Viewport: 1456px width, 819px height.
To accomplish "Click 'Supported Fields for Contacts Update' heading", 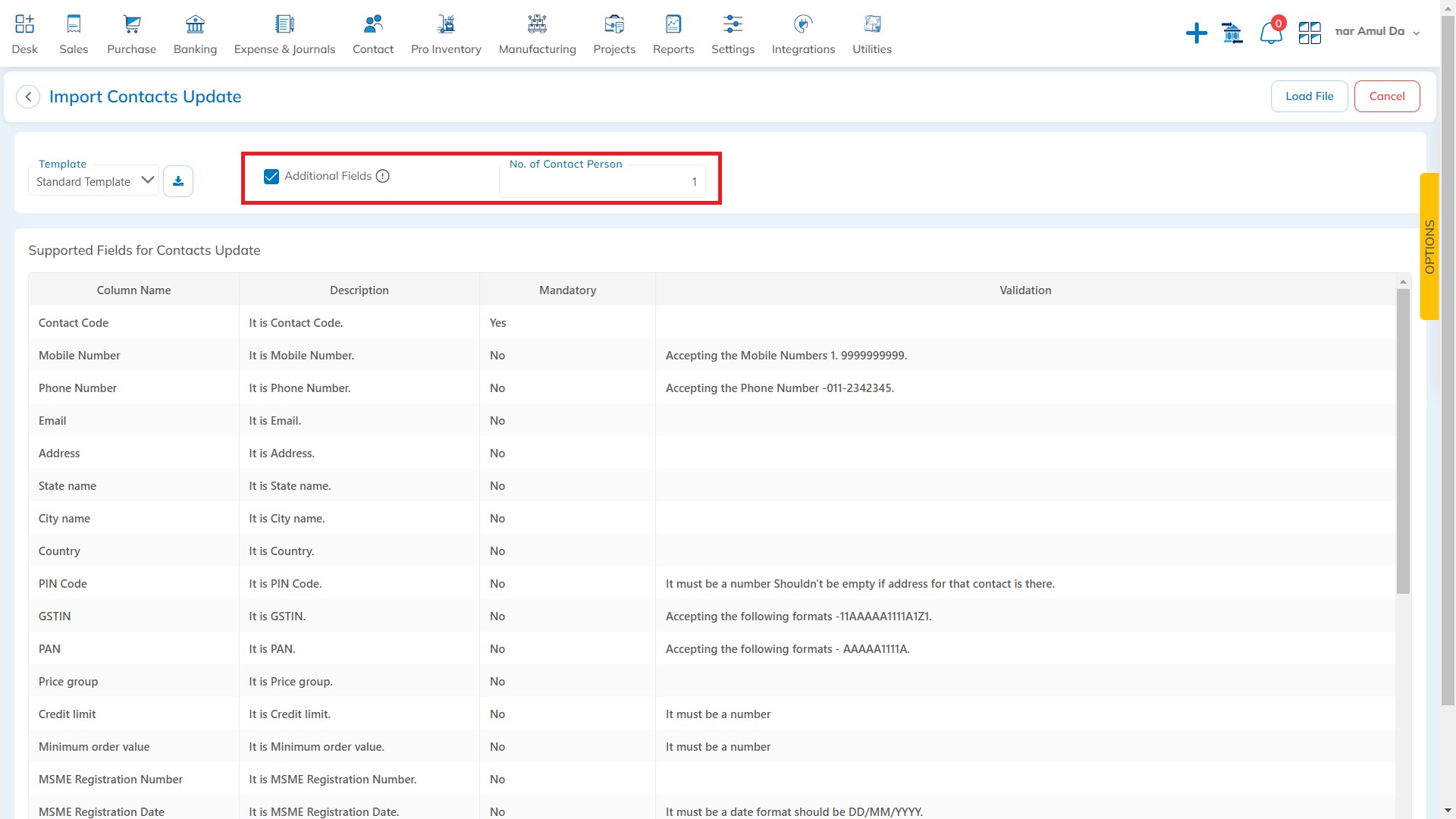I will pos(144,250).
